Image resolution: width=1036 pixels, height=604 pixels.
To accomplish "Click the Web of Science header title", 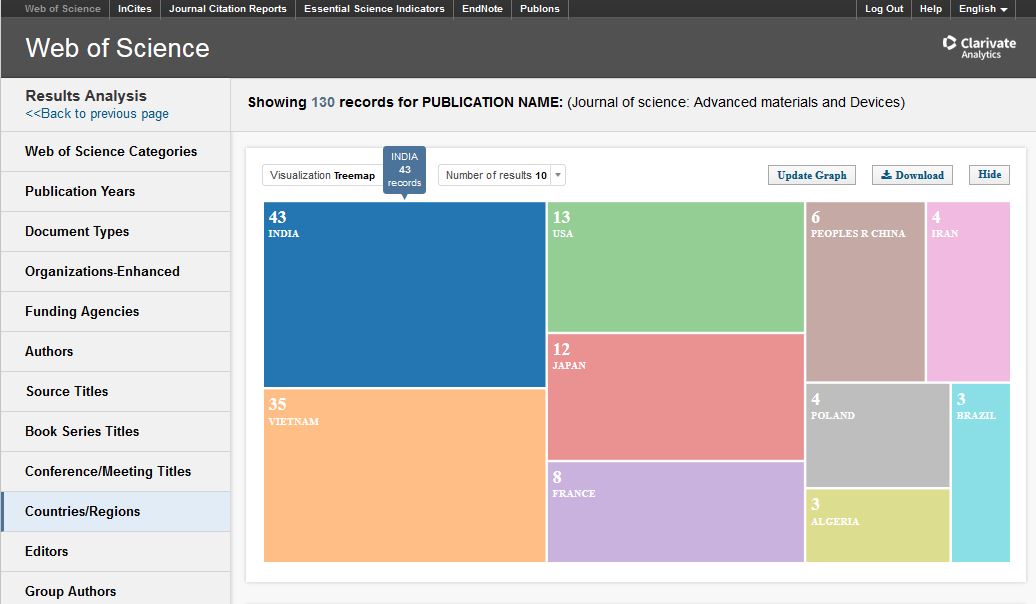I will tap(118, 48).
